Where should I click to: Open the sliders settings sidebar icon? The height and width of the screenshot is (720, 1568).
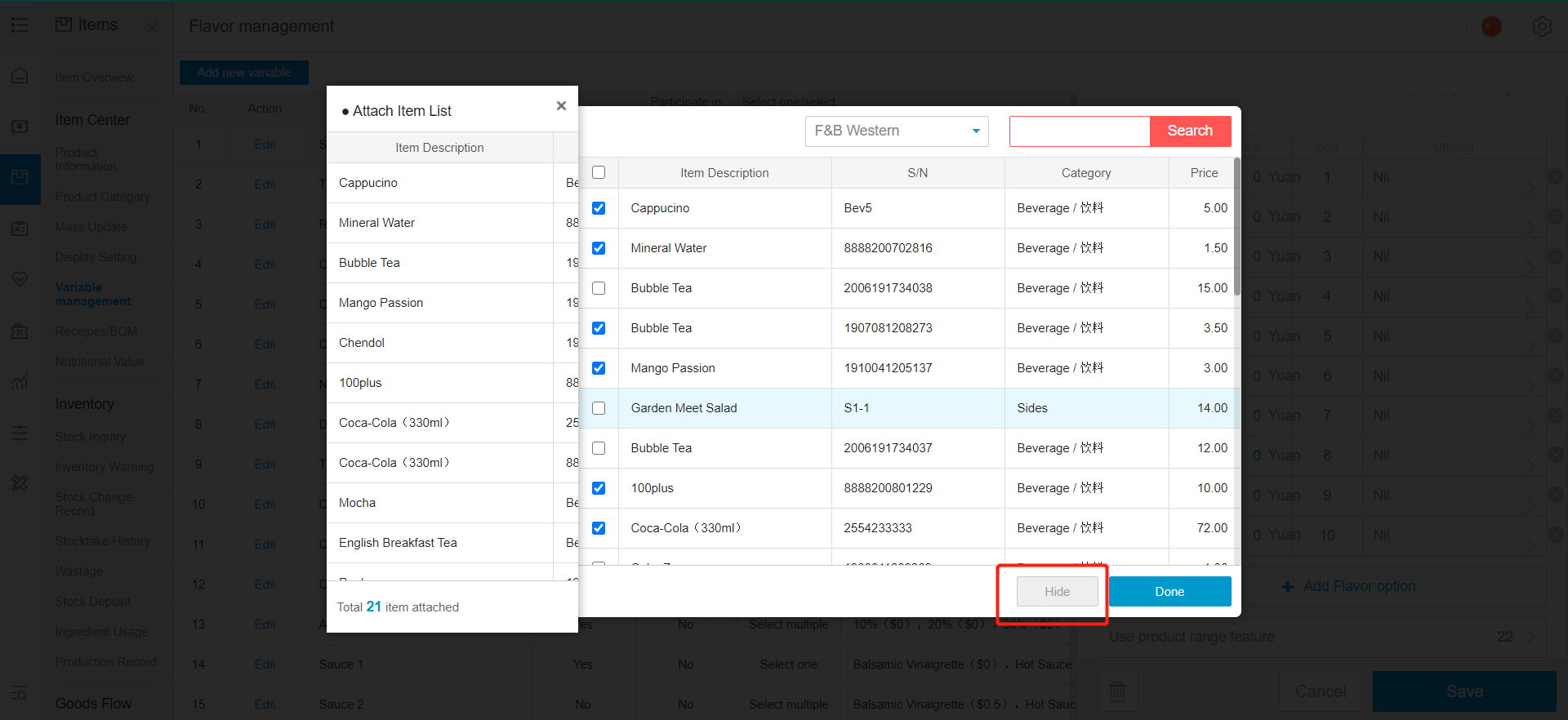(20, 433)
